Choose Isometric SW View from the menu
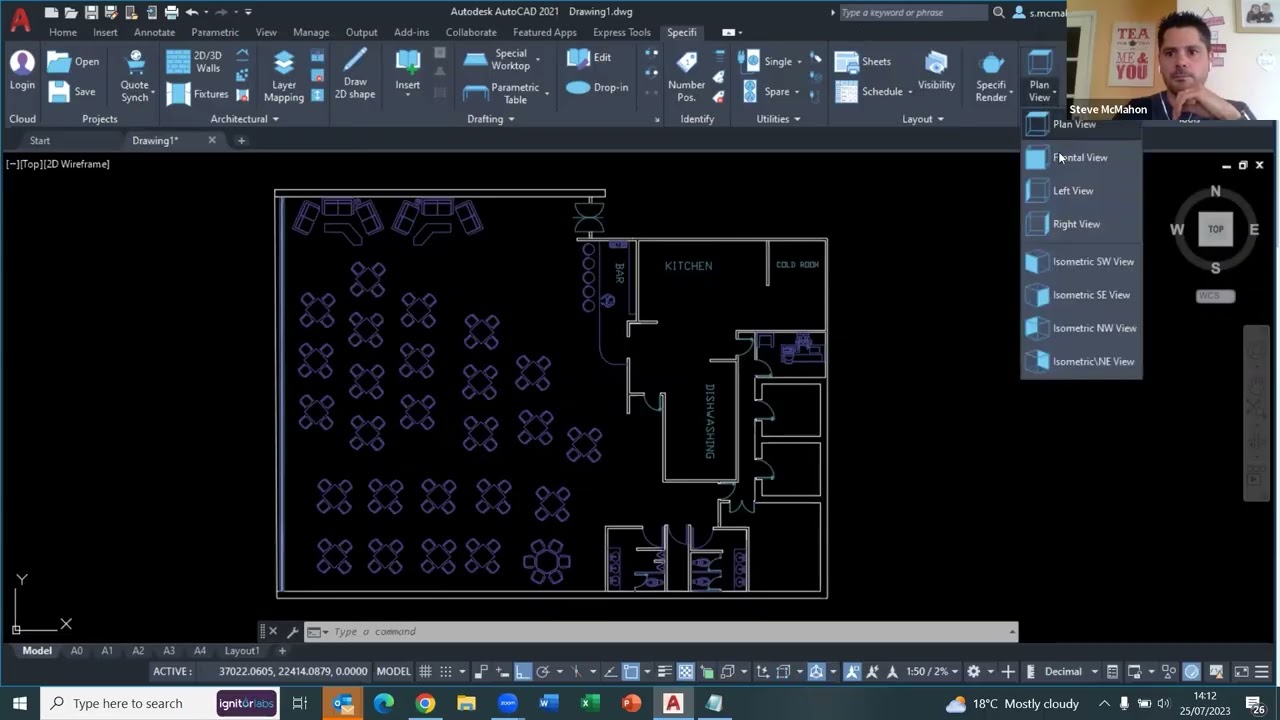The image size is (1280, 720). click(1081, 262)
